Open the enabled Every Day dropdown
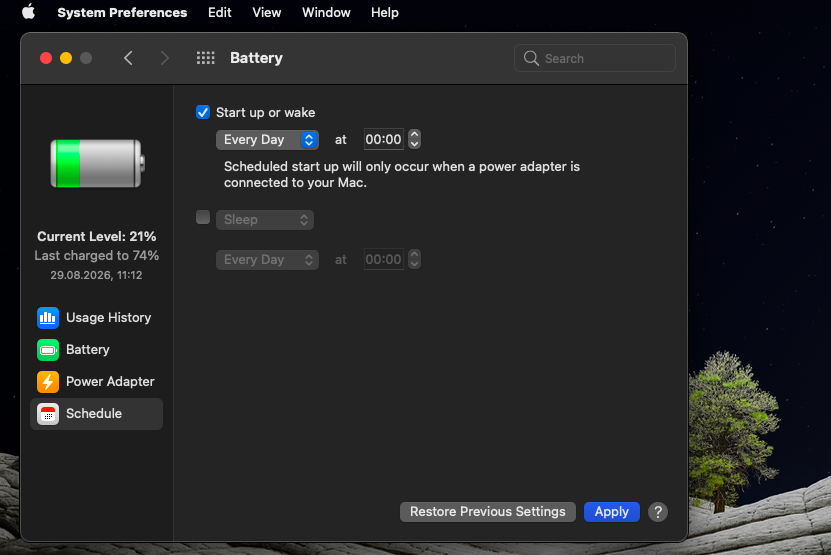This screenshot has width=831, height=555. [x=267, y=140]
